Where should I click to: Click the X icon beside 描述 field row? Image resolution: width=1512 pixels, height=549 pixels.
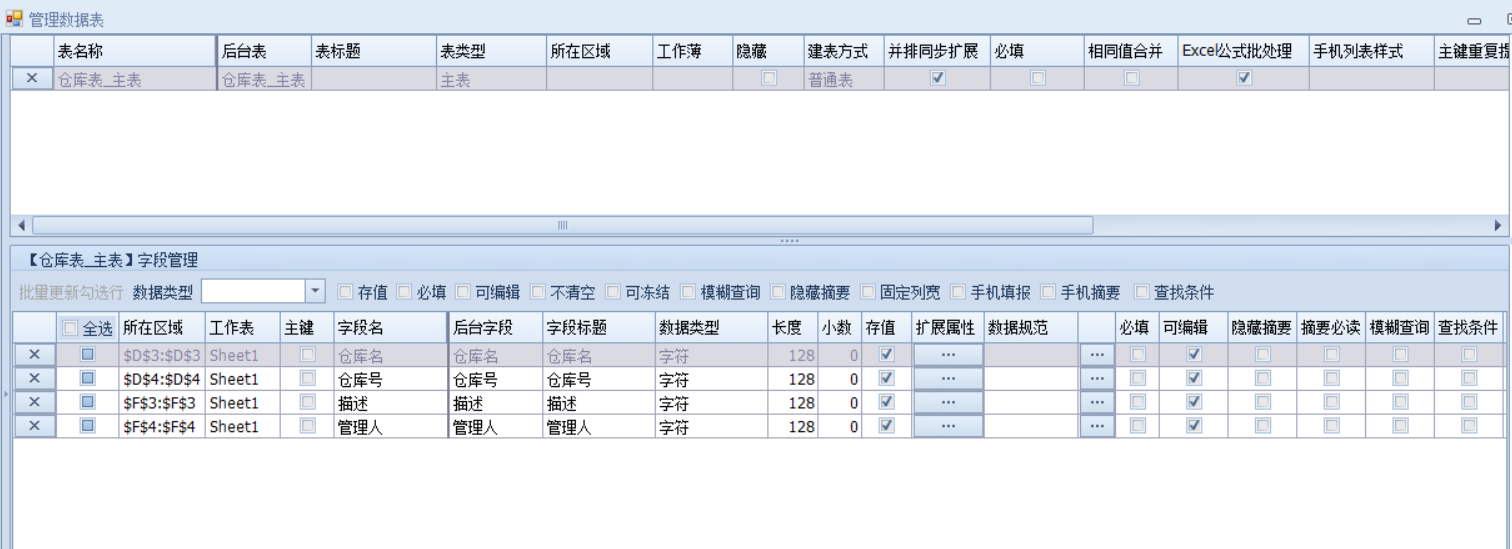[x=34, y=403]
